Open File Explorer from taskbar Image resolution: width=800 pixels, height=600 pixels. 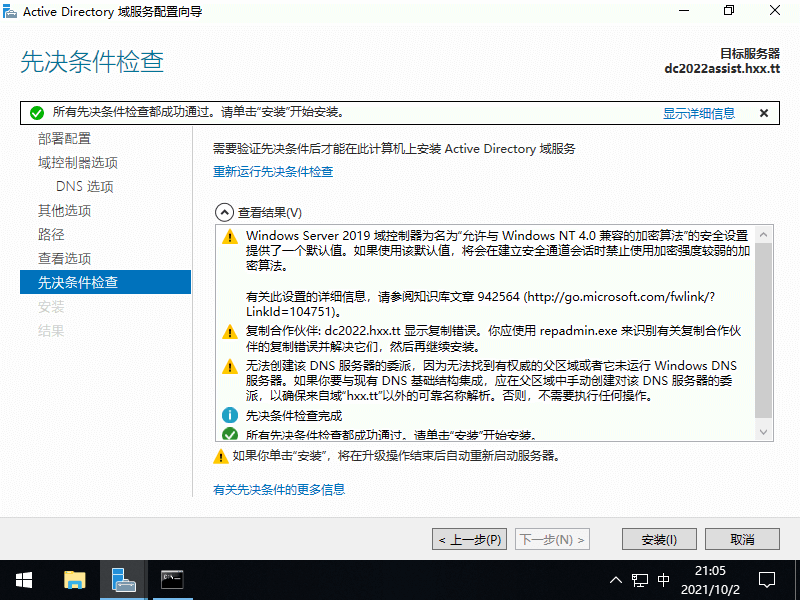[x=74, y=580]
